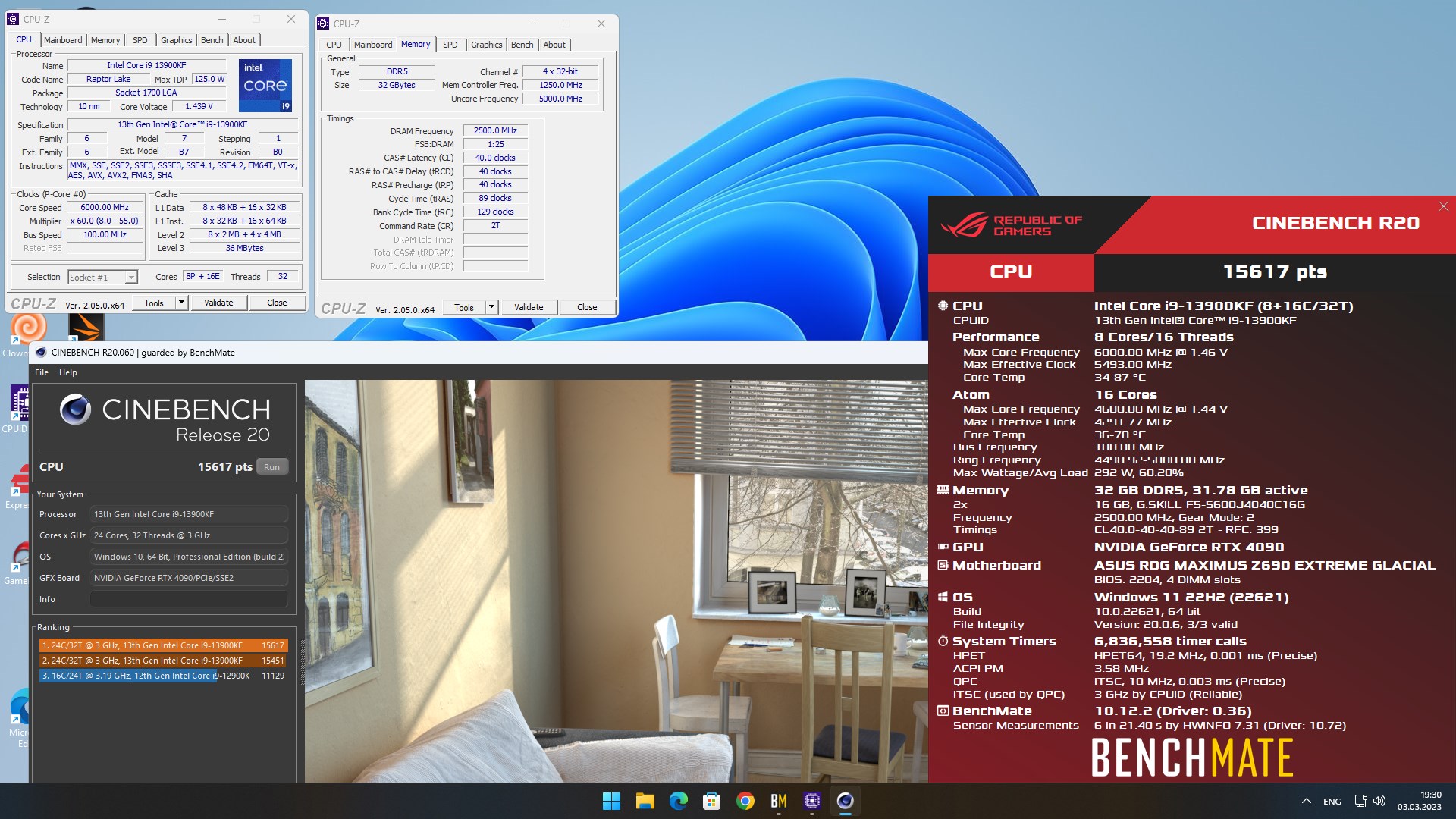This screenshot has width=1456, height=819.
Task: Expand Tools dropdown arrow in left CPU-Z window
Action: pyautogui.click(x=181, y=303)
